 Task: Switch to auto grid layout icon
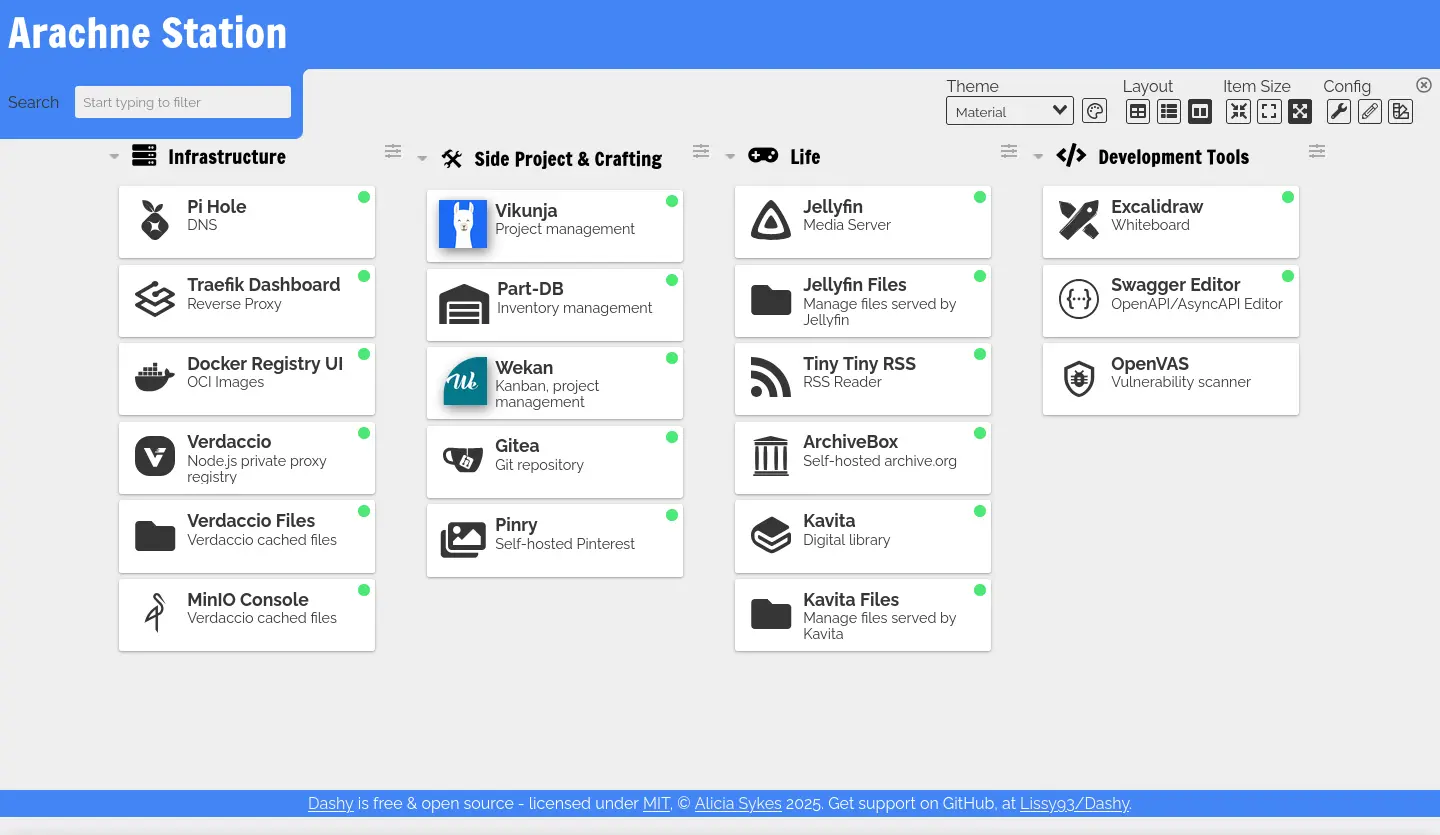click(x=1138, y=111)
